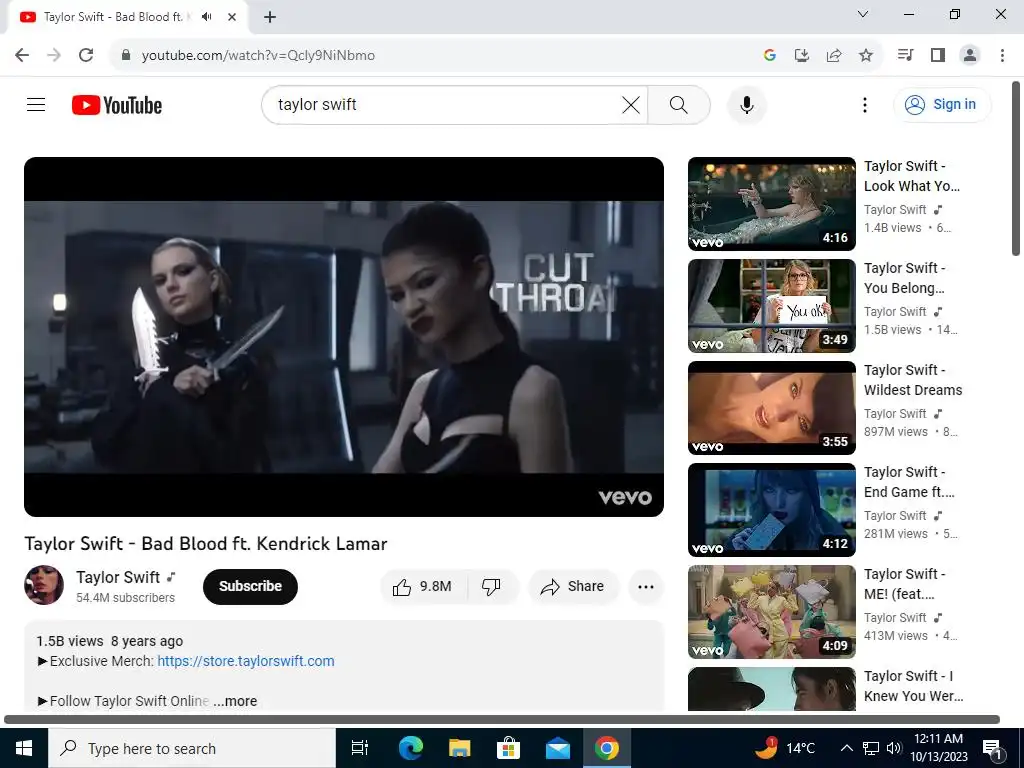Open Mail app from taskbar

(558, 748)
